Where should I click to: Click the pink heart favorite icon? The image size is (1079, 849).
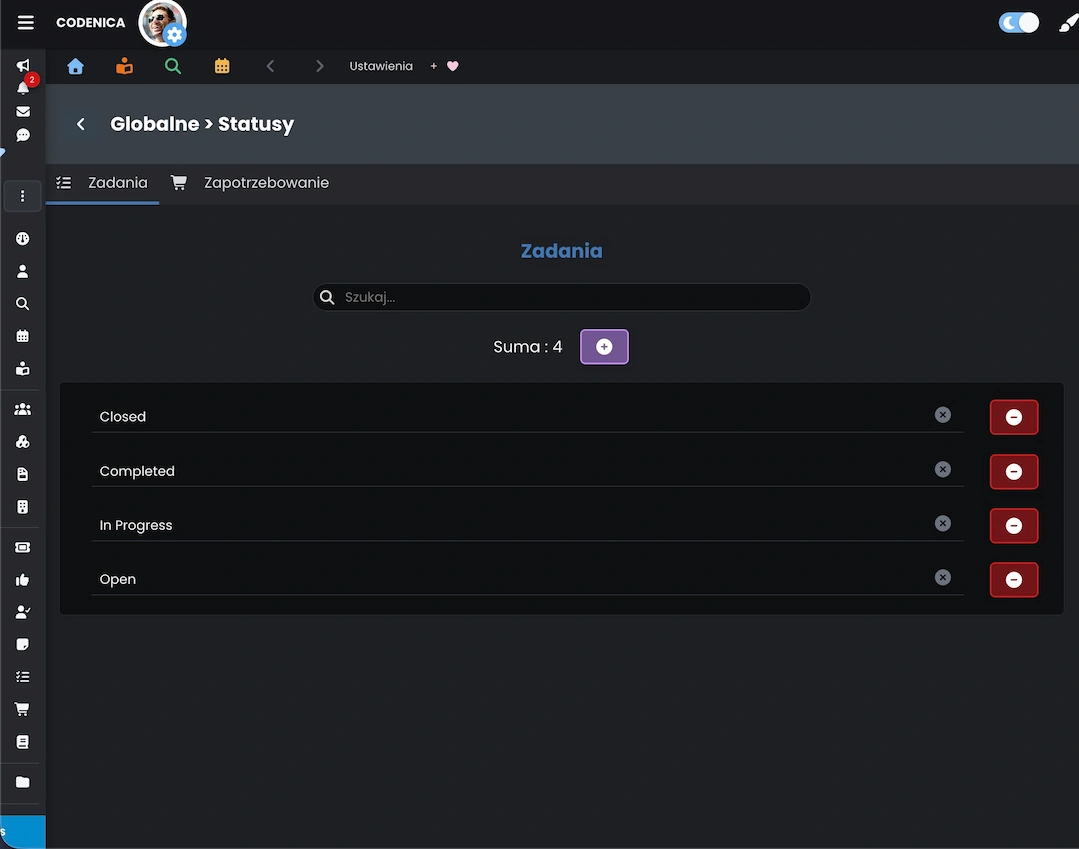[x=452, y=66]
